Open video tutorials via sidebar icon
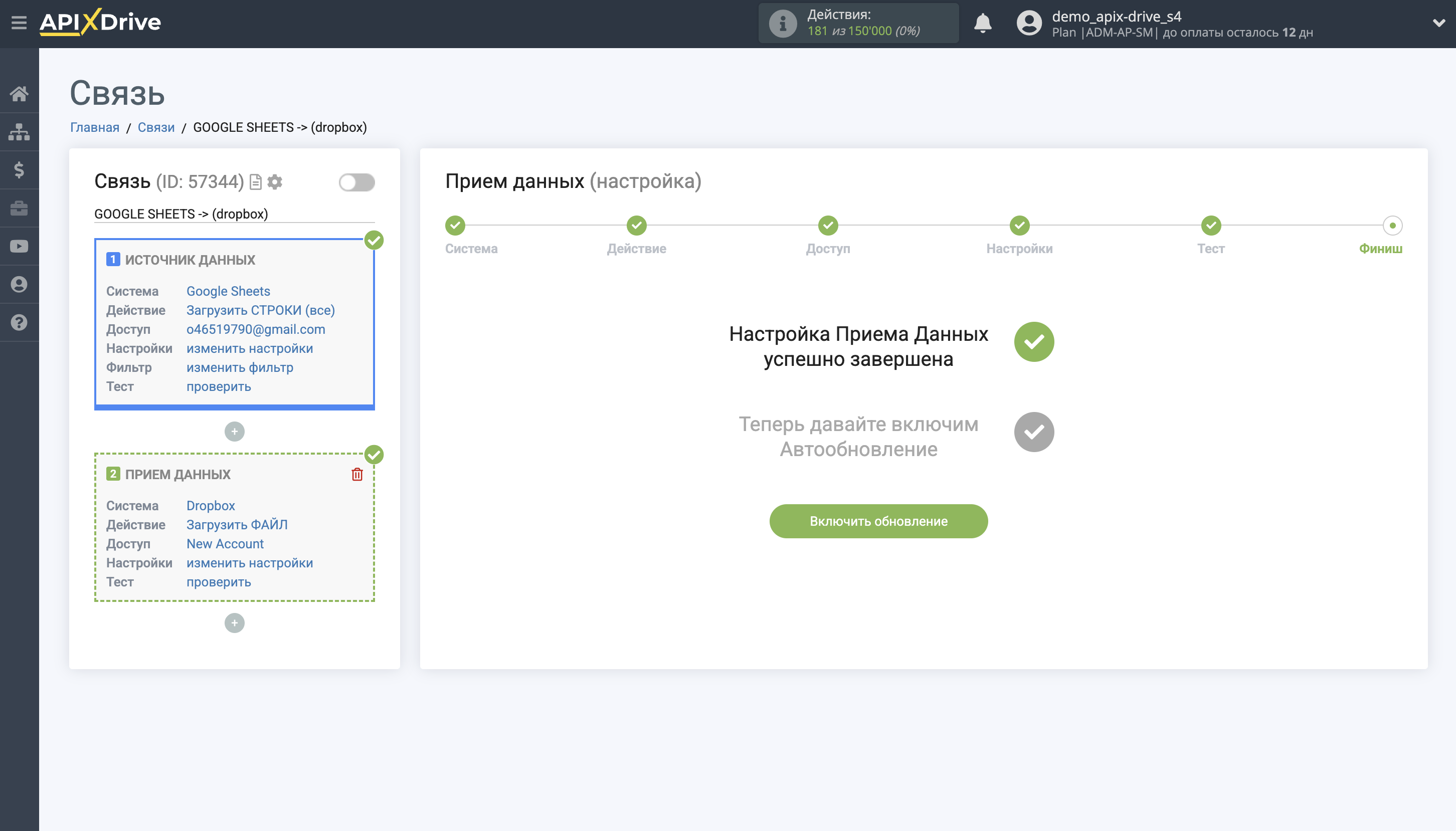 (19, 246)
